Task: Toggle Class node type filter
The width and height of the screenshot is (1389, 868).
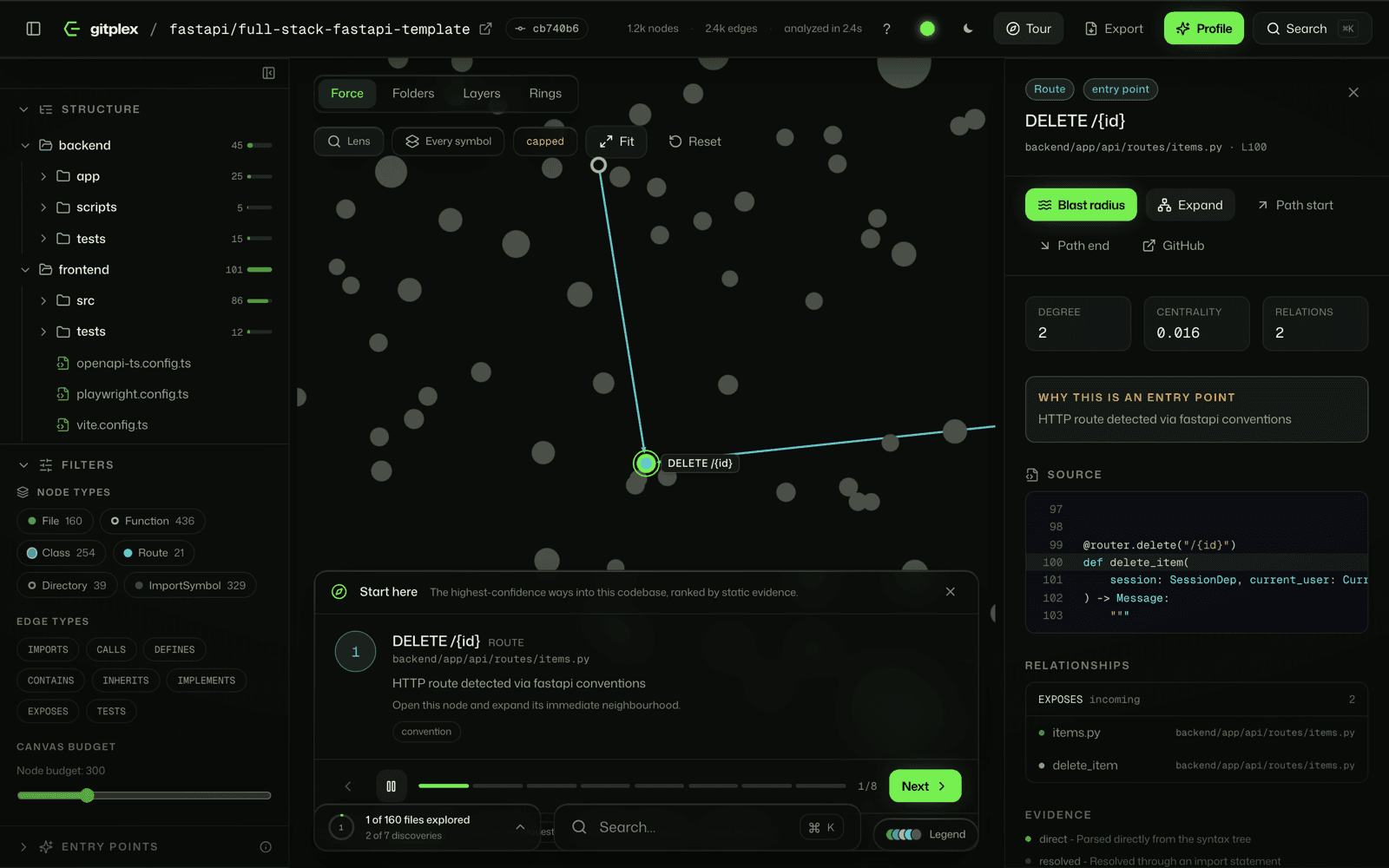Action: coord(61,553)
